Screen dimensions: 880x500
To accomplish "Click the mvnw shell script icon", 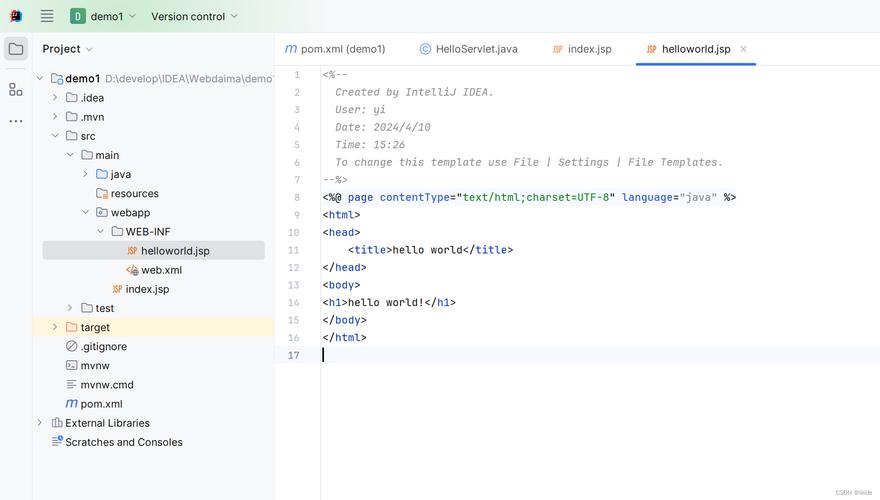I will [71, 365].
